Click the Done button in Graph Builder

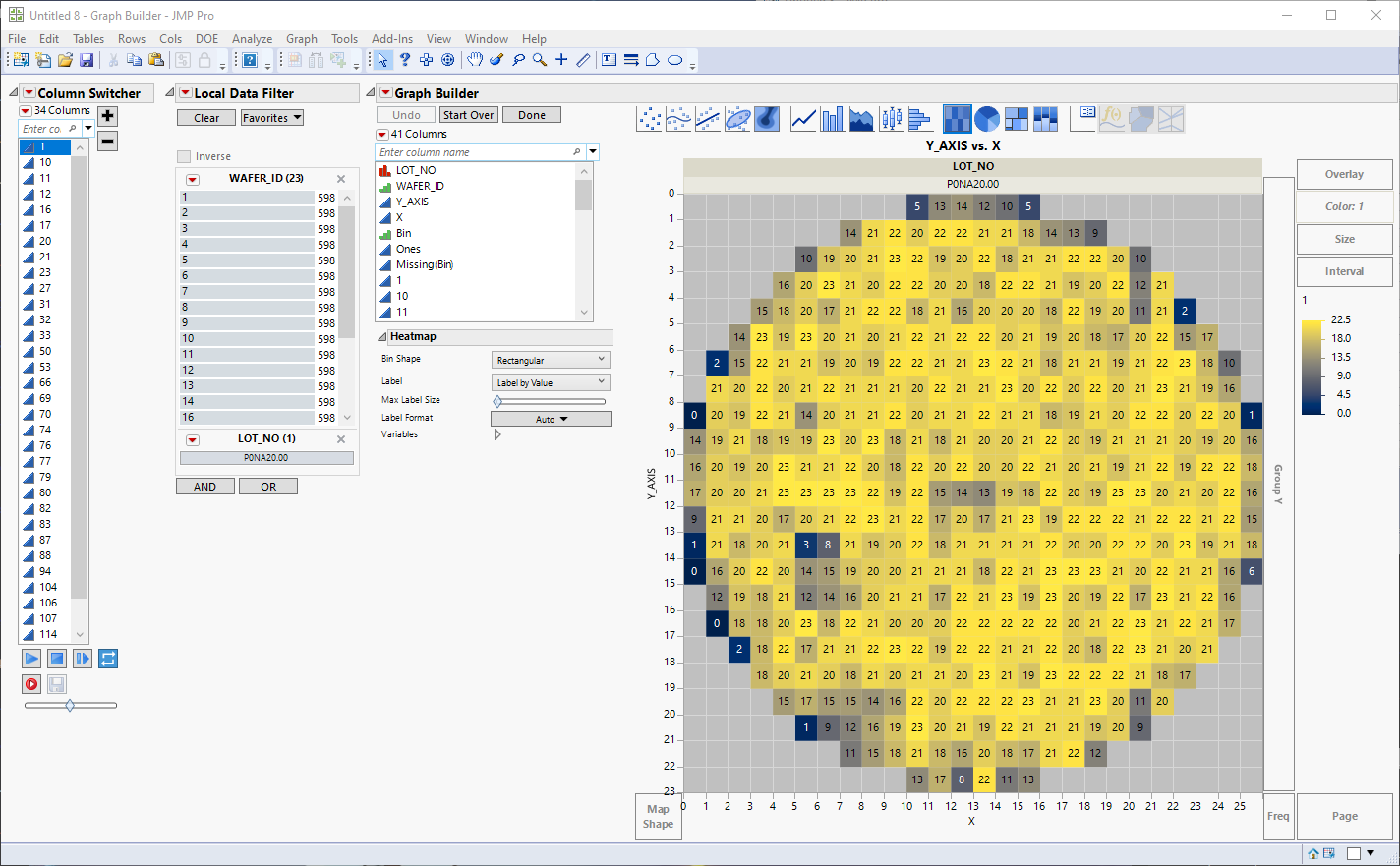pyautogui.click(x=531, y=114)
